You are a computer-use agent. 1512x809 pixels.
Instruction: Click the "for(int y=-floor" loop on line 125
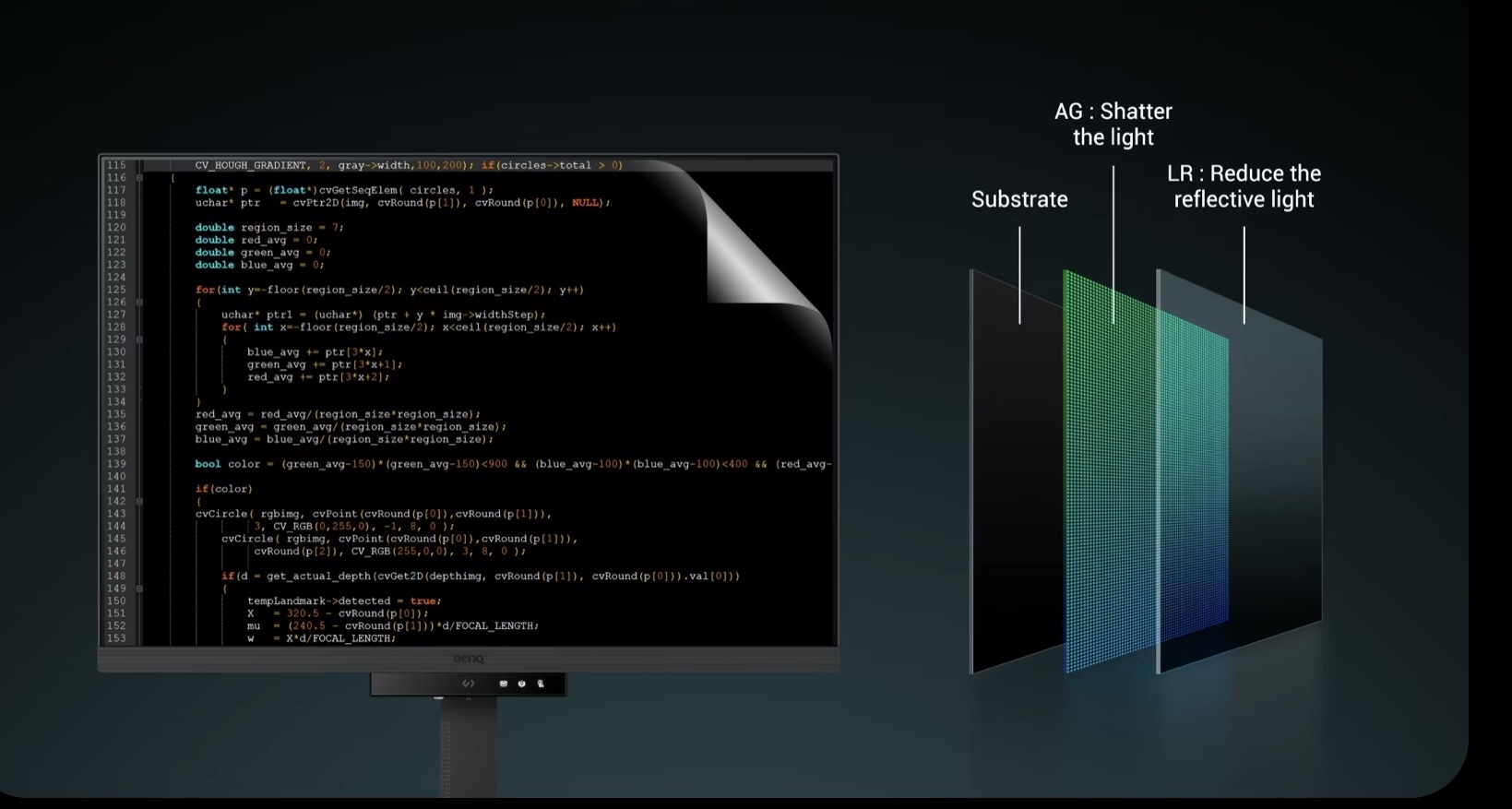[x=389, y=290]
